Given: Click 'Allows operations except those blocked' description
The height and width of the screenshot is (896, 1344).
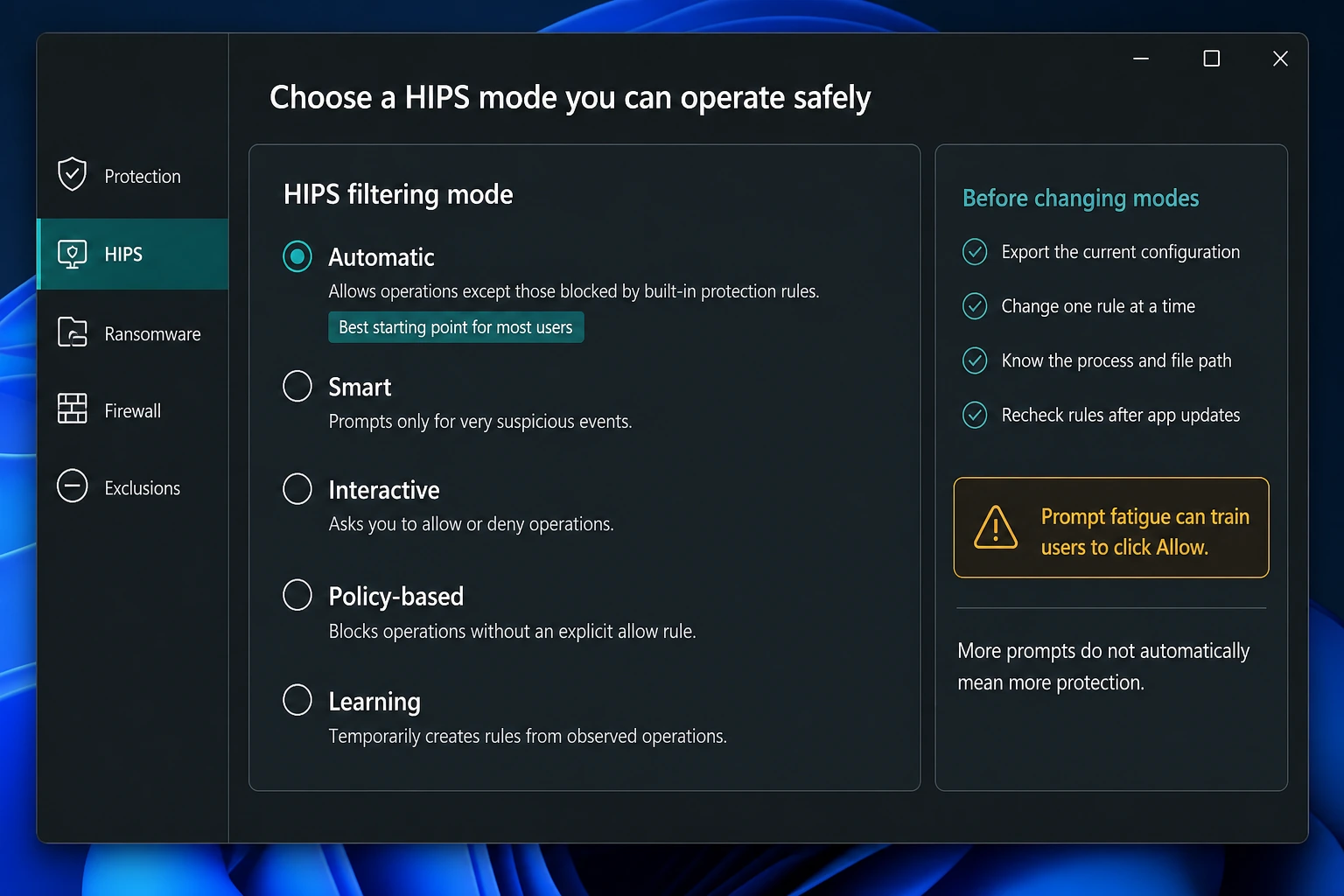Looking at the screenshot, I should point(574,291).
